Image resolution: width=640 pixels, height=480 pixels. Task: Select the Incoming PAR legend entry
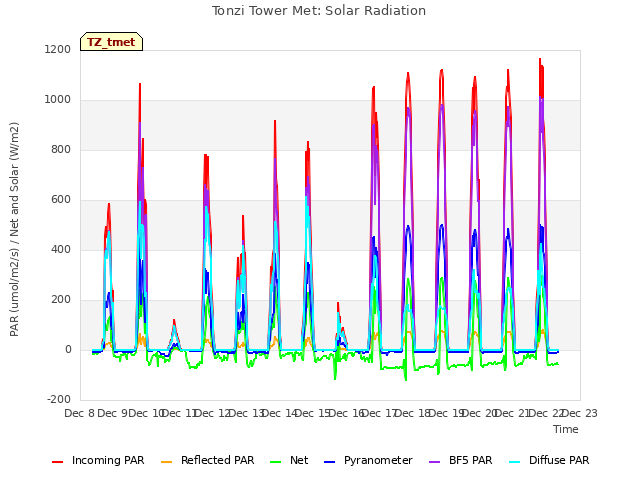pos(98,460)
